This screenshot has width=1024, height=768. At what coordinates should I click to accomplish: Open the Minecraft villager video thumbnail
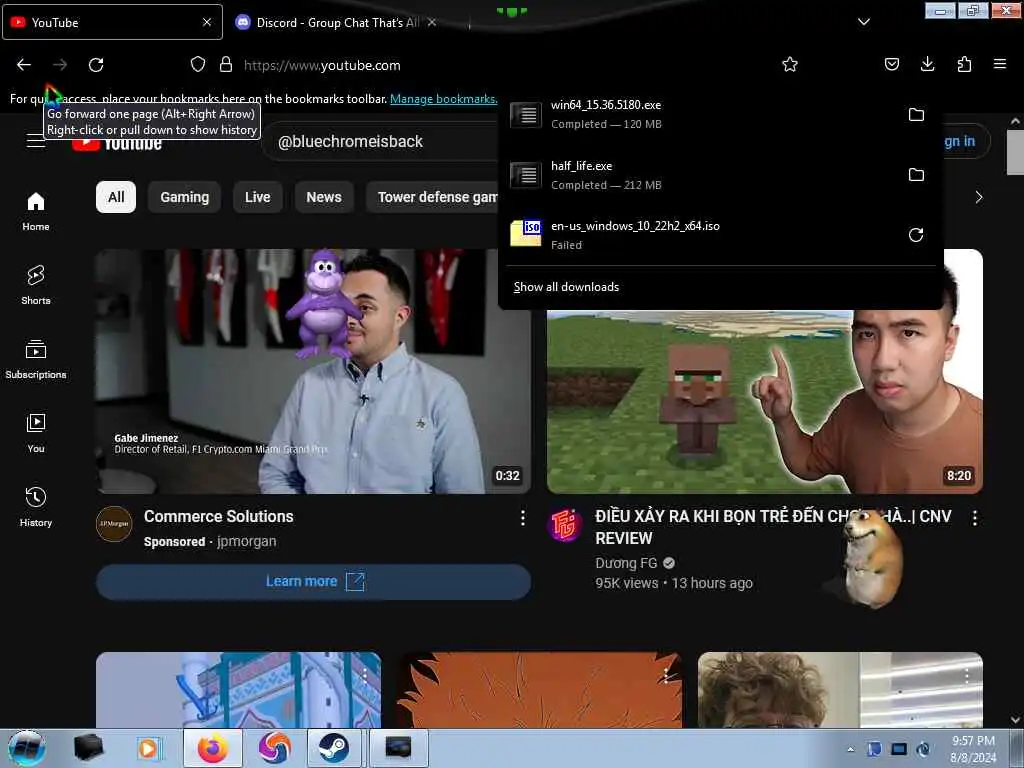click(x=765, y=401)
